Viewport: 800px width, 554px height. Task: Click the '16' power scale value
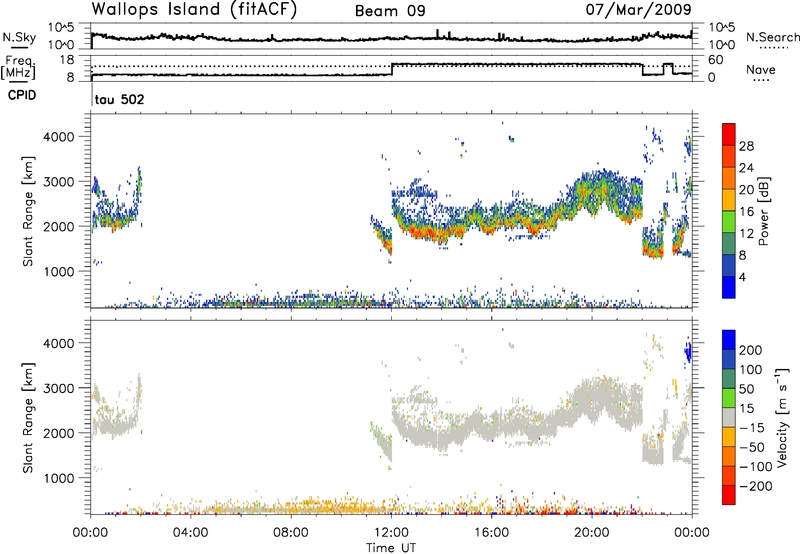tap(746, 212)
